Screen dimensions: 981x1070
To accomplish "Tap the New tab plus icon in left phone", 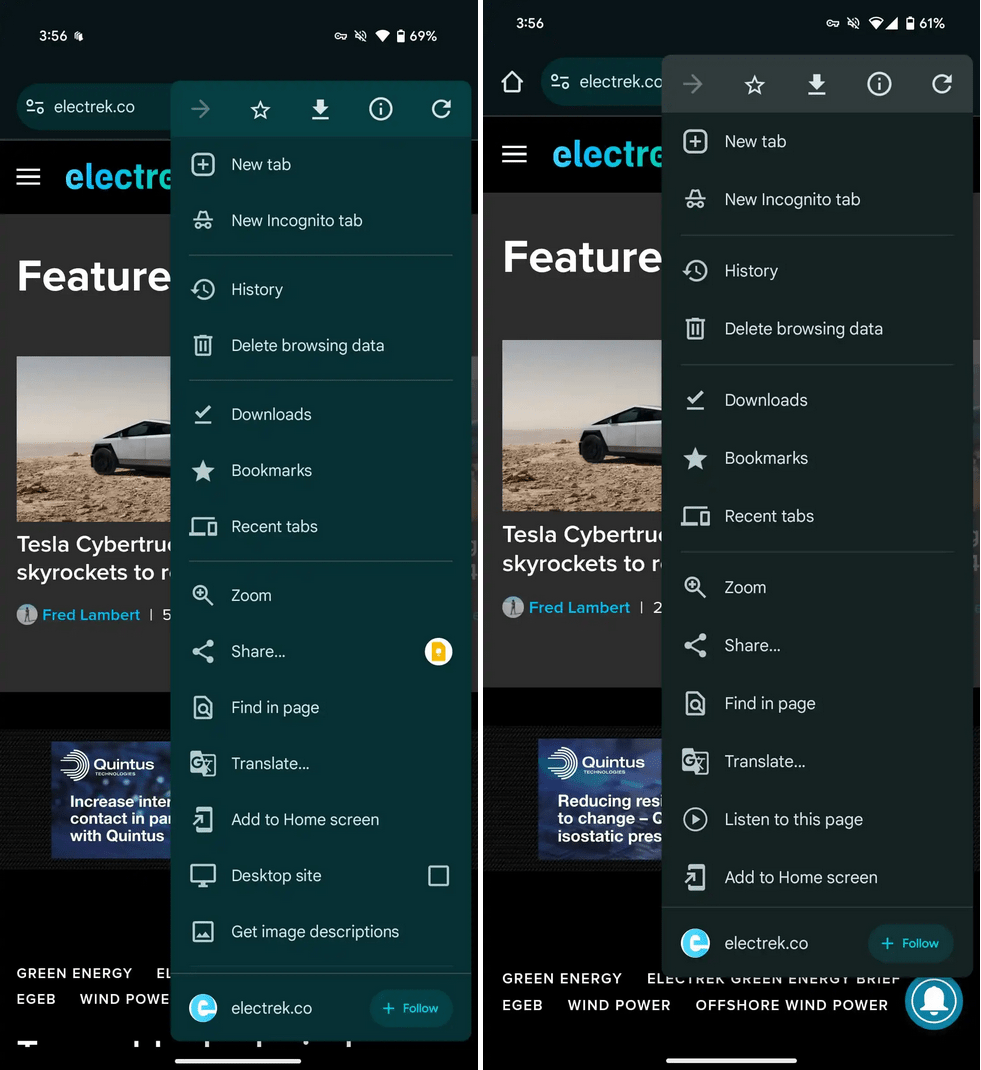I will 203,164.
